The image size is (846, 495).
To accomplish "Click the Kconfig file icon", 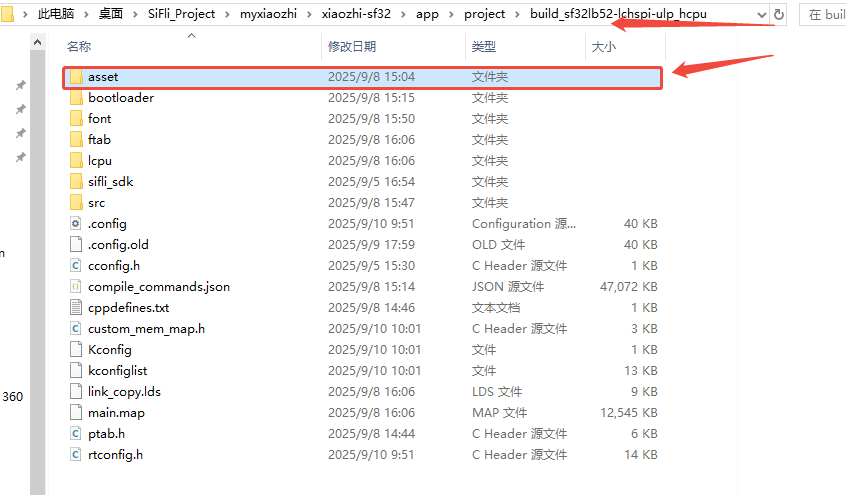I will click(x=76, y=350).
